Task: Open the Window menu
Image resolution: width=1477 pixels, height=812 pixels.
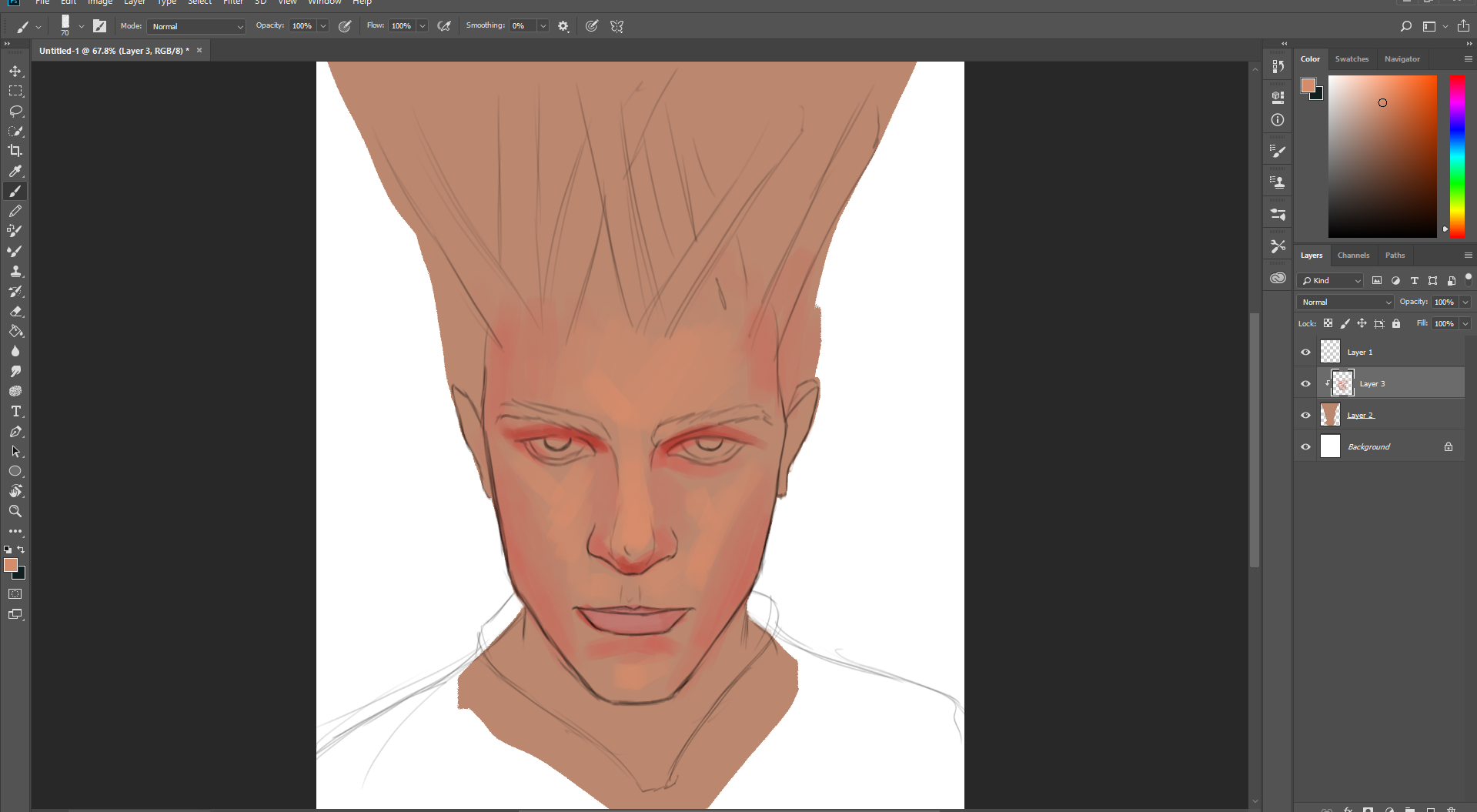Action: 325,2
